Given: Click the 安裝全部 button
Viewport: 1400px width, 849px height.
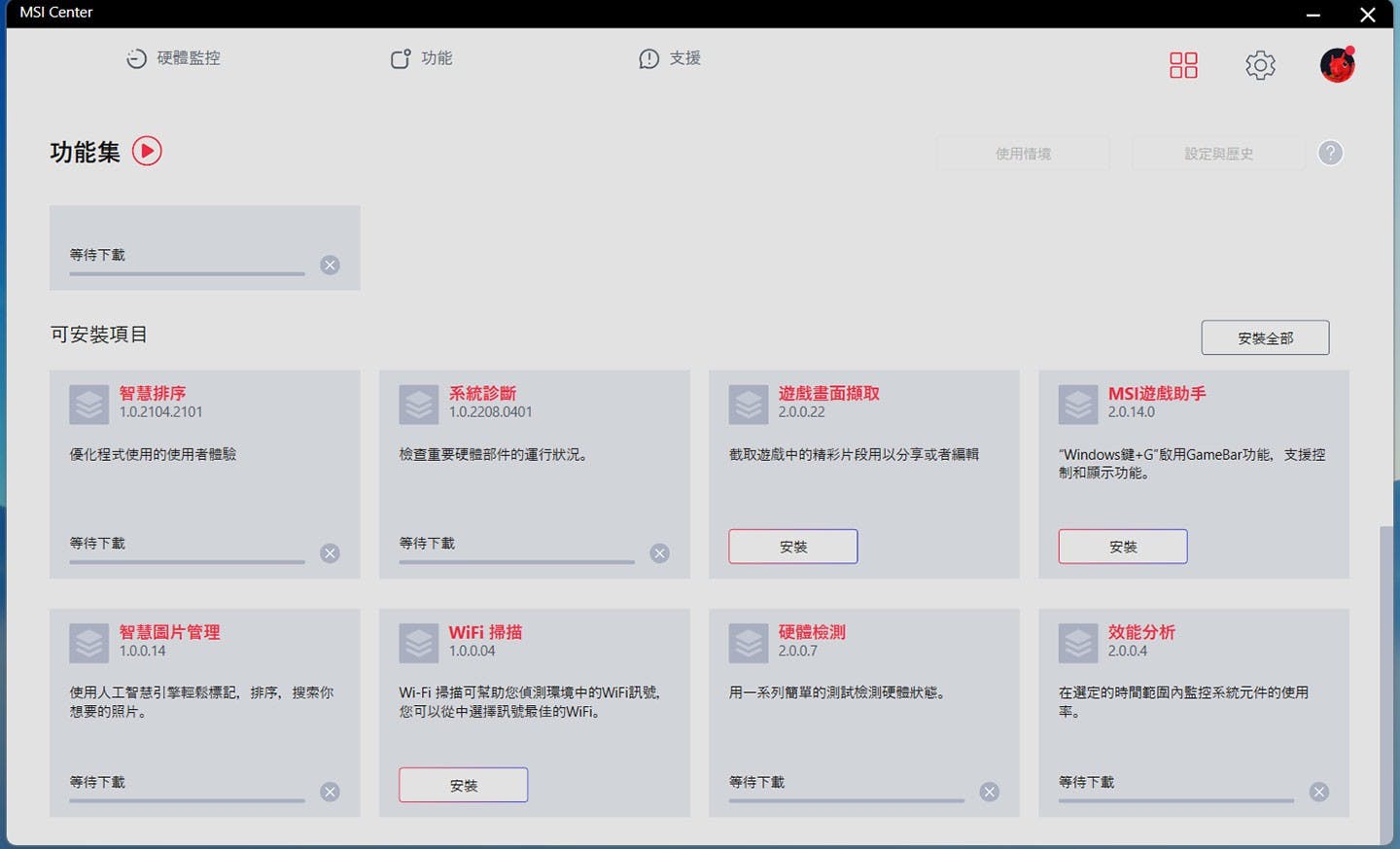Looking at the screenshot, I should 1265,337.
